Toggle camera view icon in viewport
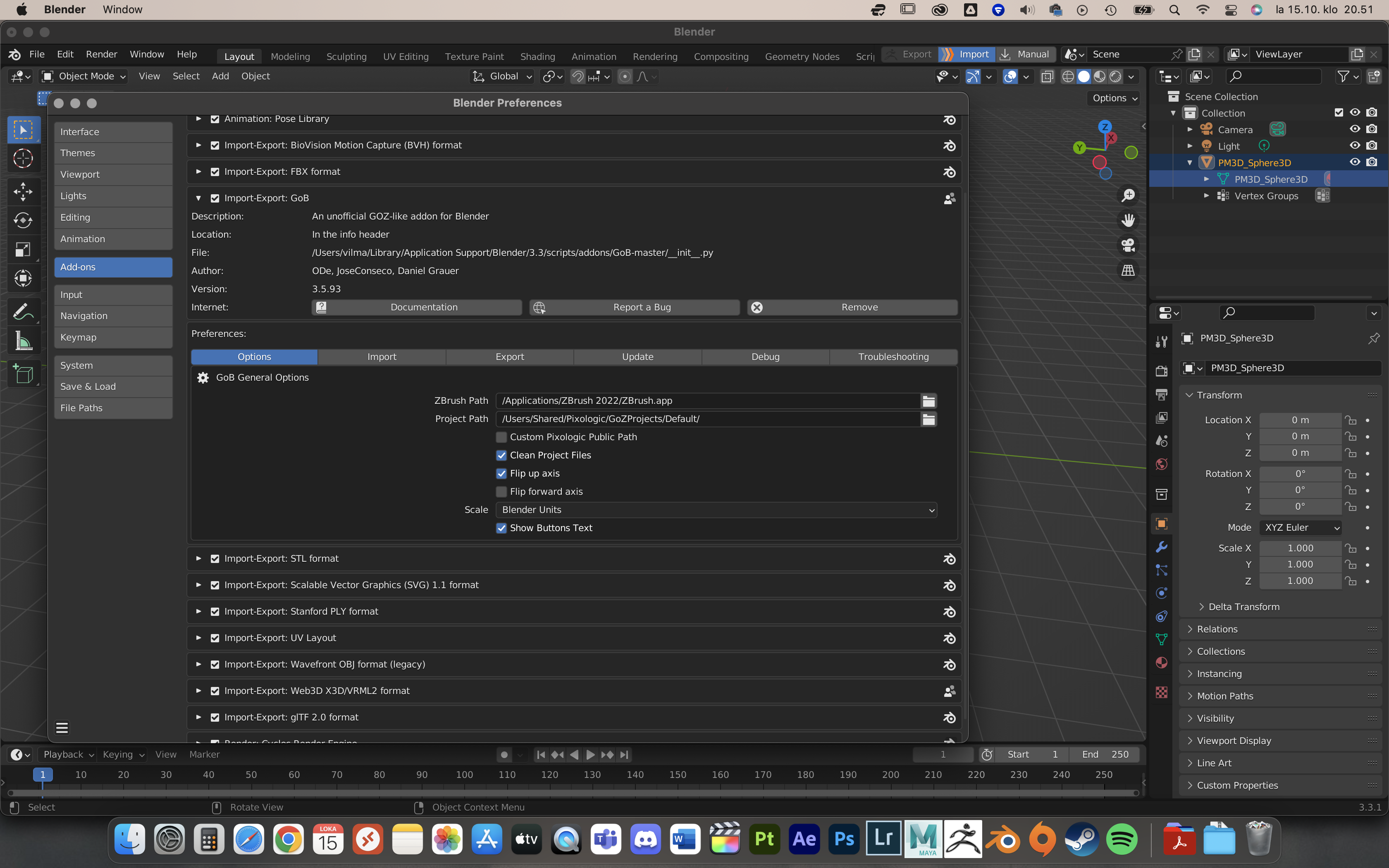Viewport: 1389px width, 868px height. click(1128, 245)
